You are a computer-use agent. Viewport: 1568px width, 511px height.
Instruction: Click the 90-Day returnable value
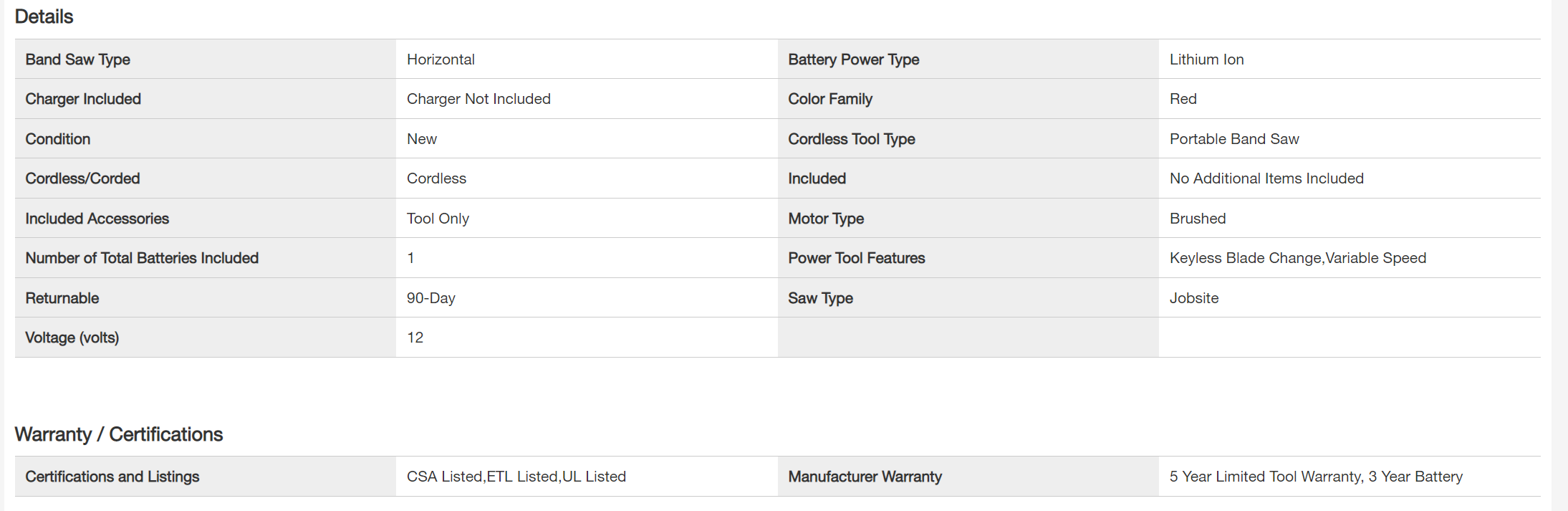tap(431, 298)
